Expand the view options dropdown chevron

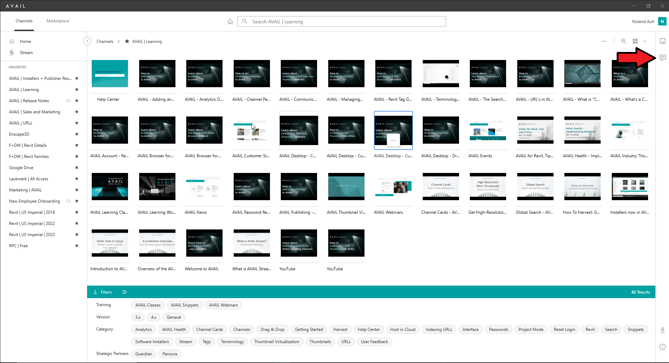(x=644, y=41)
